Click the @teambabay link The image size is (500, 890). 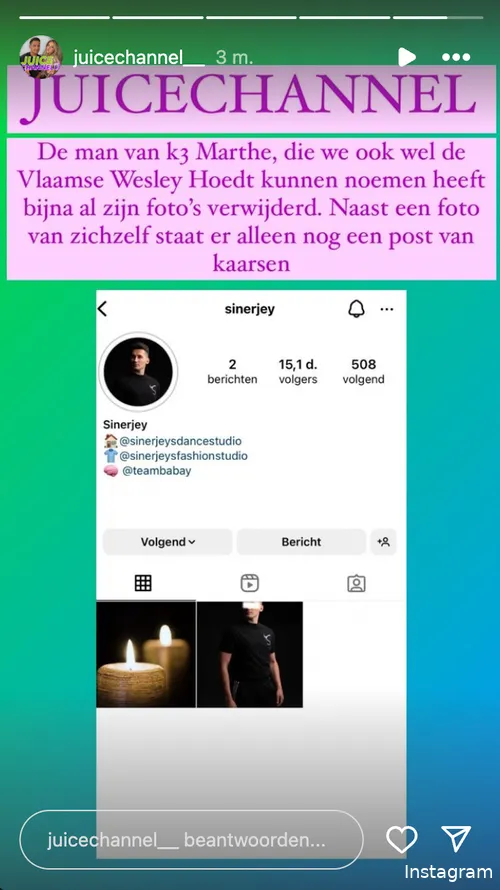click(x=157, y=471)
